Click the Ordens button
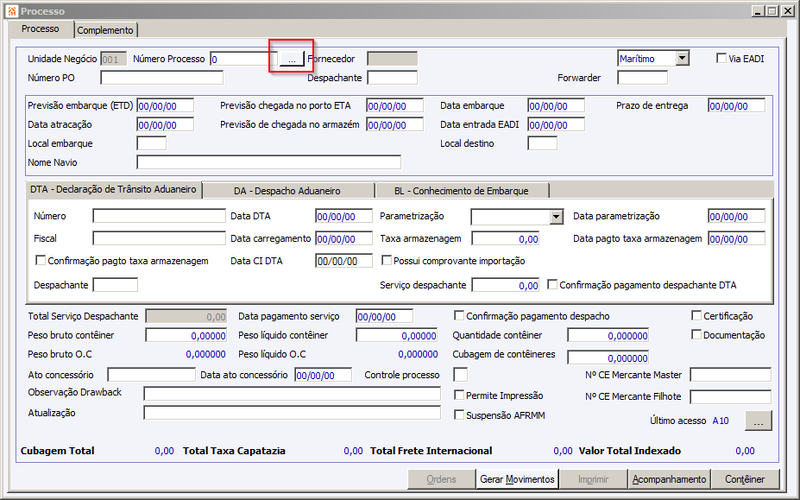The image size is (800, 500). [441, 480]
